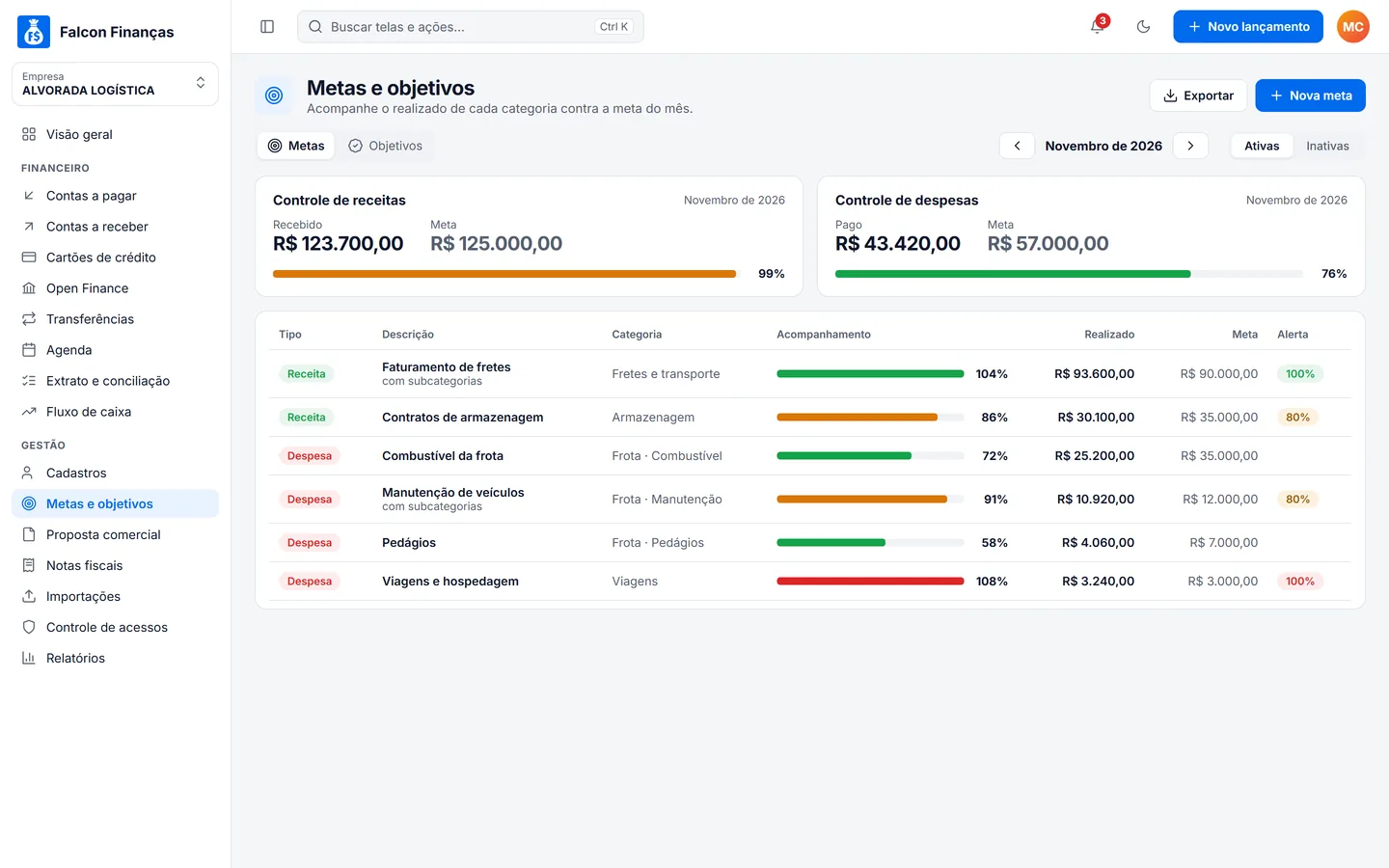This screenshot has width=1389, height=868.
Task: Open the Pedágios goal row
Action: (810, 543)
